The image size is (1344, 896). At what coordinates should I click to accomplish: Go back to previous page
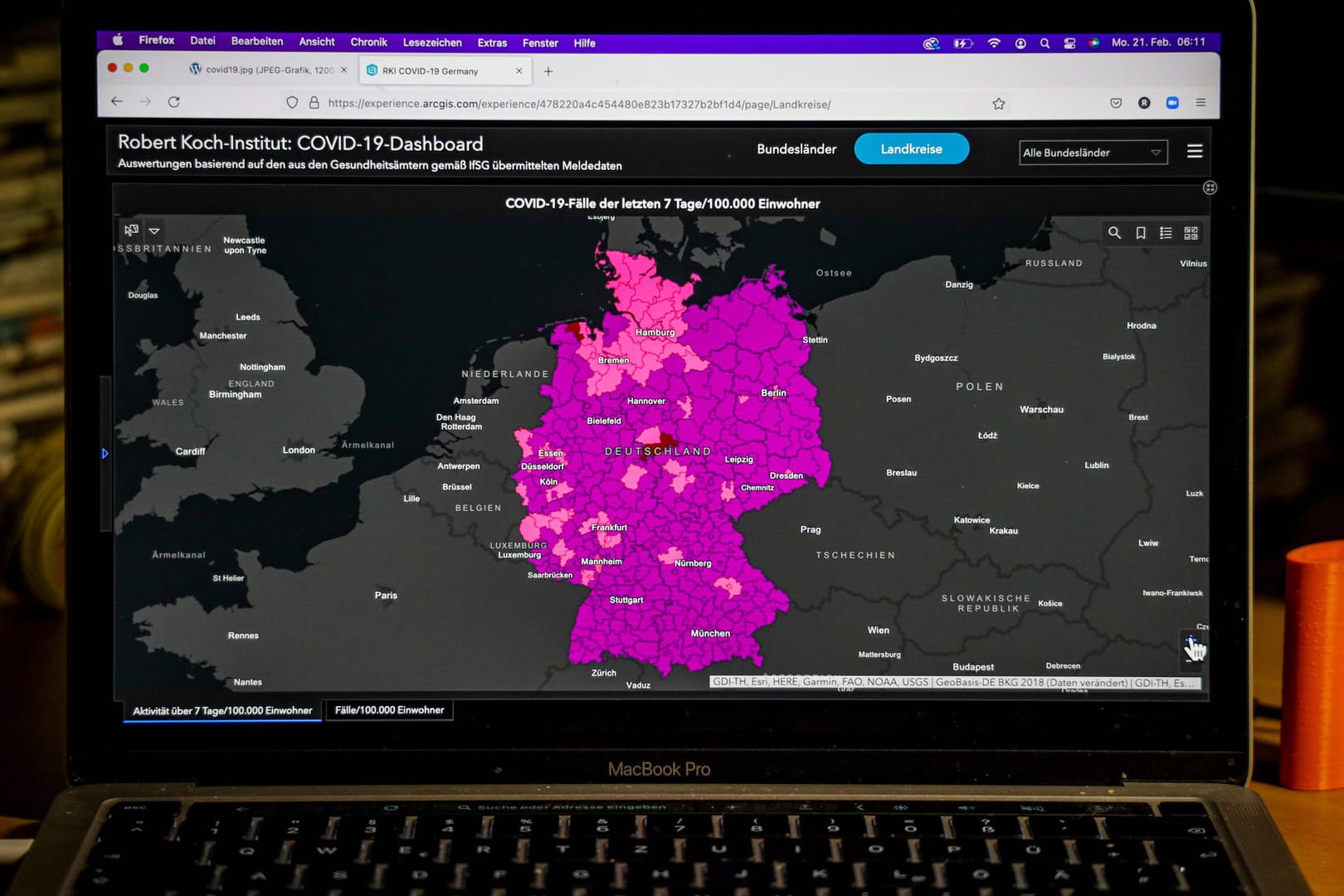pyautogui.click(x=117, y=101)
